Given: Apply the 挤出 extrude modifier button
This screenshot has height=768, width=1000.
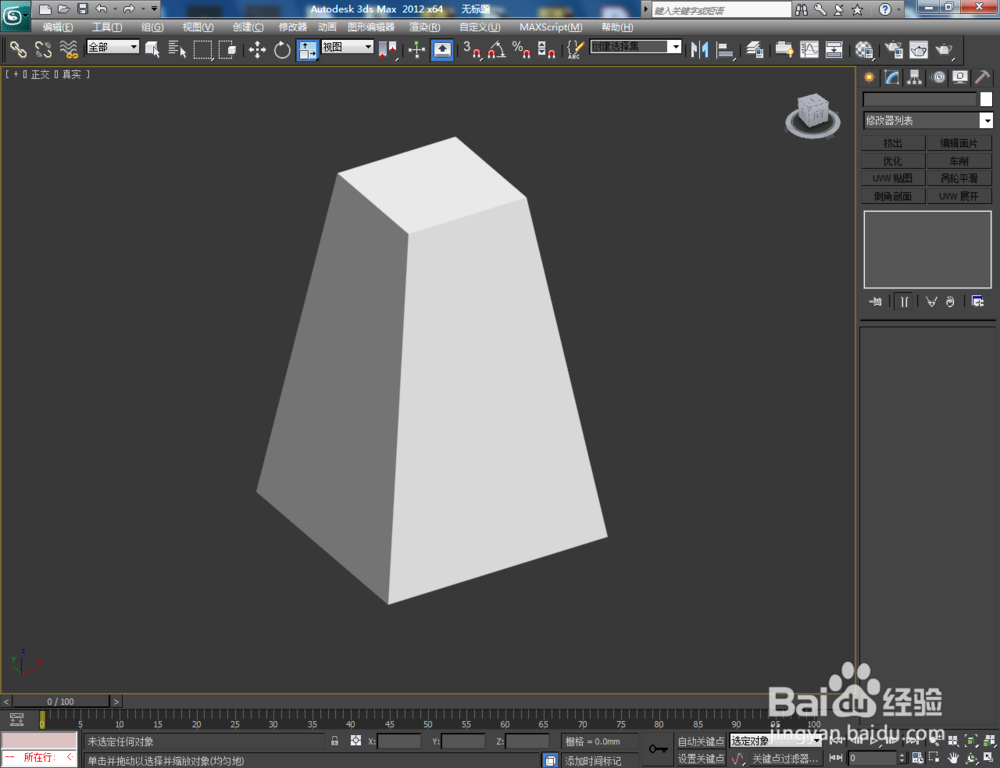Looking at the screenshot, I should pos(893,143).
